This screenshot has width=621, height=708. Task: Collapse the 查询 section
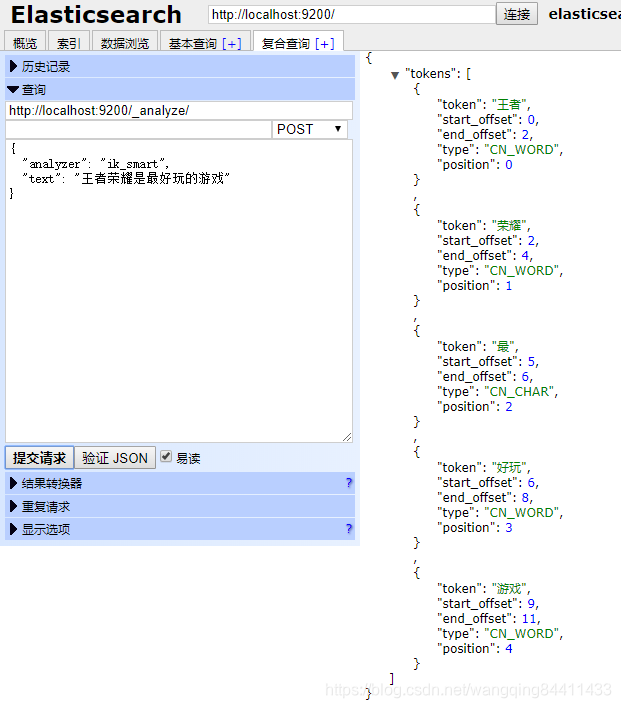(x=180, y=89)
